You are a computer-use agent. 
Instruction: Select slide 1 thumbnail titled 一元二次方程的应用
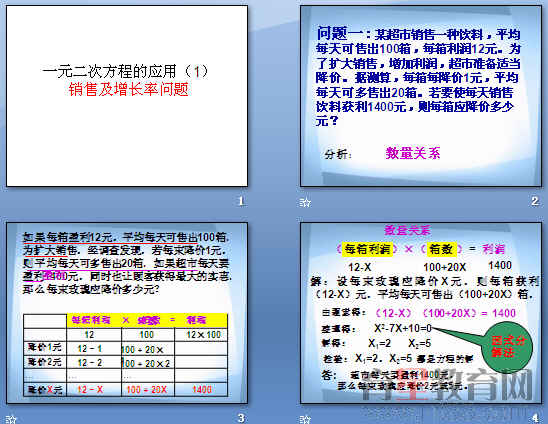tap(127, 96)
